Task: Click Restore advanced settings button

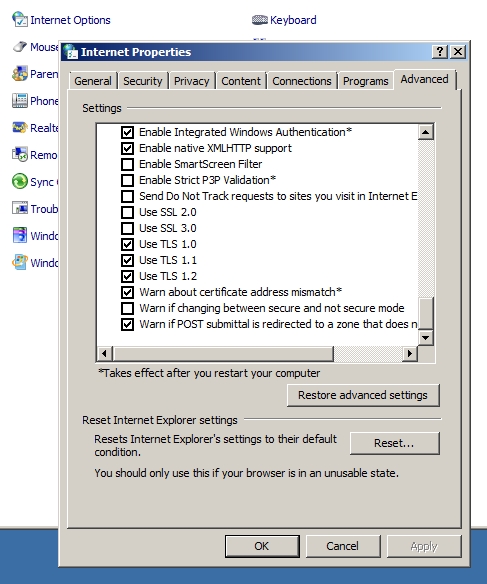Action: 363,395
